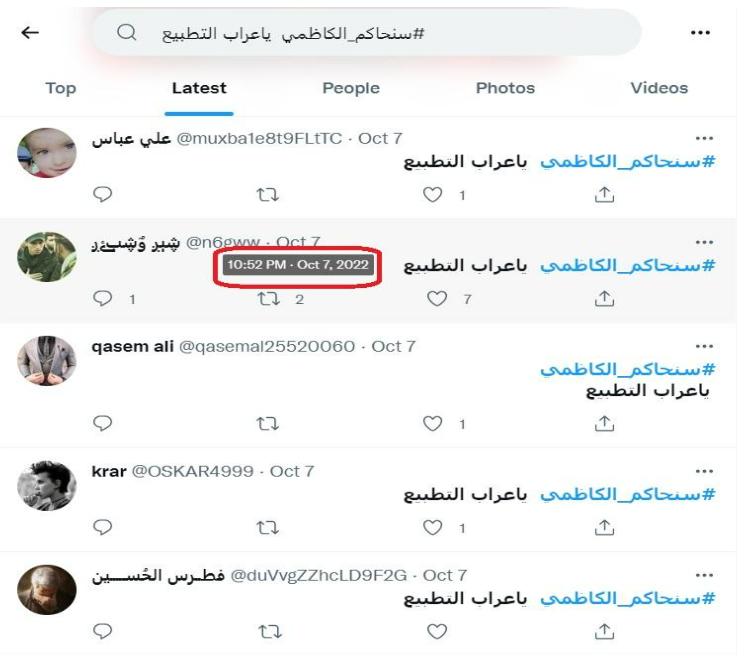Image resolution: width=739 pixels, height=655 pixels.
Task: Like the @n6gww tweet with 7 likes
Action: 437,299
